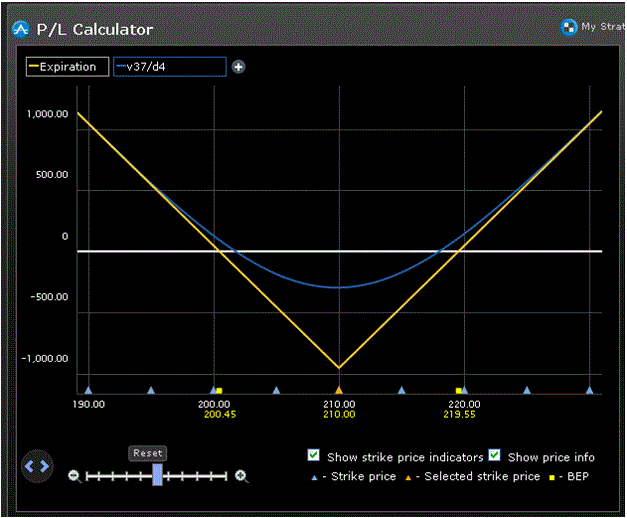This screenshot has width=627, height=518.
Task: Select the Expiration curve legend
Action: click(x=66, y=67)
